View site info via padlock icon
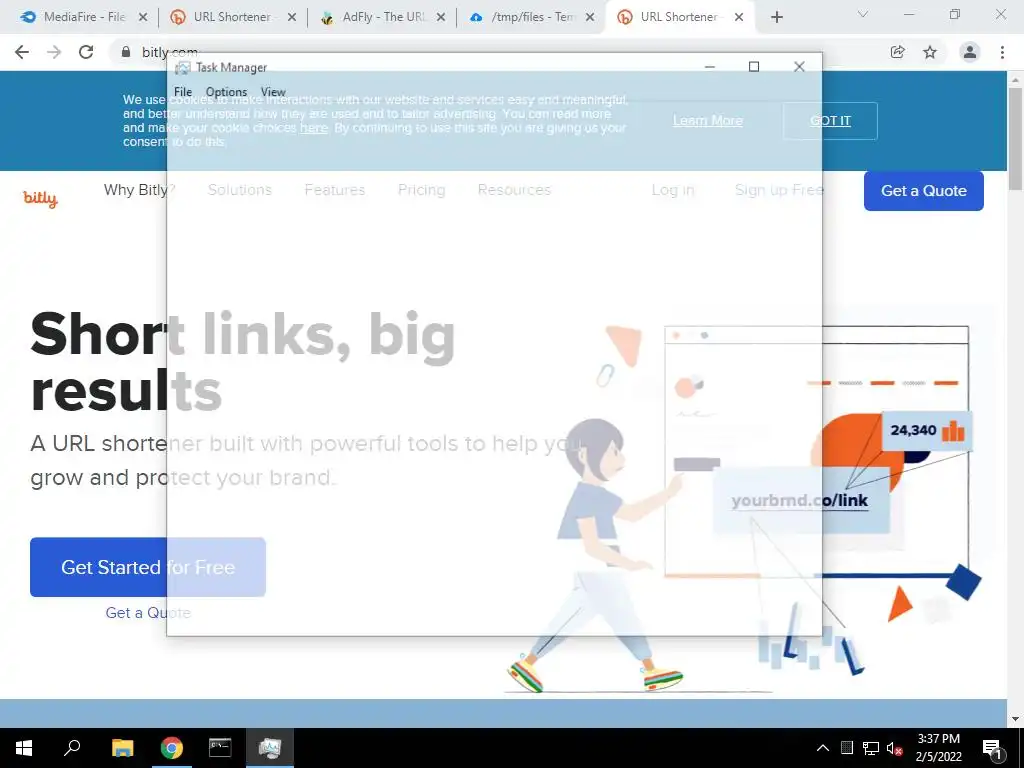Viewport: 1024px width, 768px height. click(126, 52)
